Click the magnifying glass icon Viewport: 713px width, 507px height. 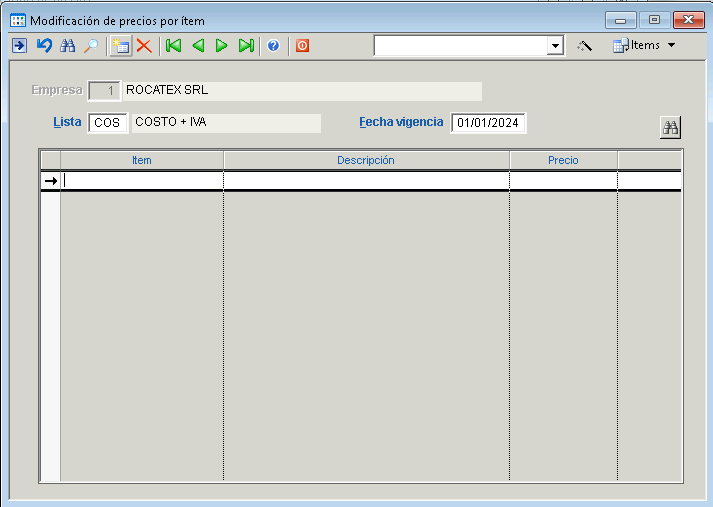(91, 46)
